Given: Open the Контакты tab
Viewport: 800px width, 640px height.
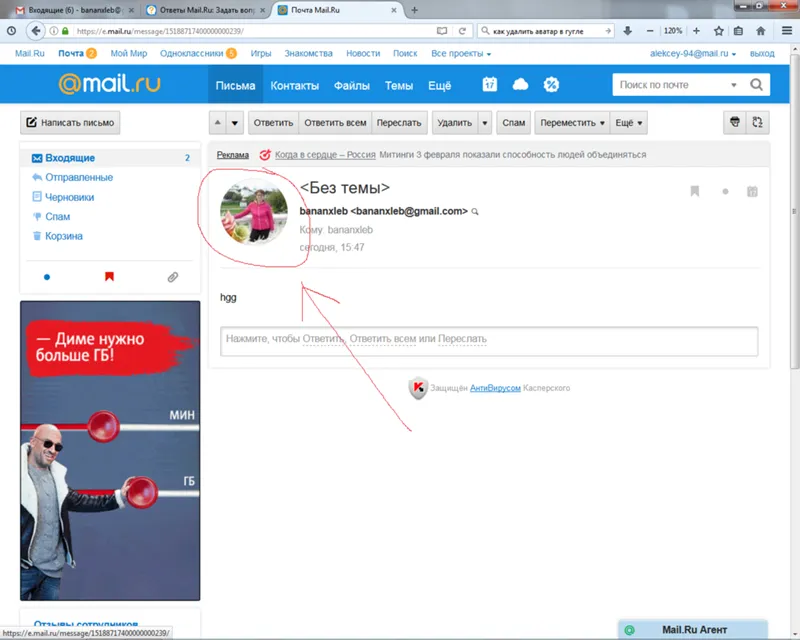Looking at the screenshot, I should coord(294,85).
